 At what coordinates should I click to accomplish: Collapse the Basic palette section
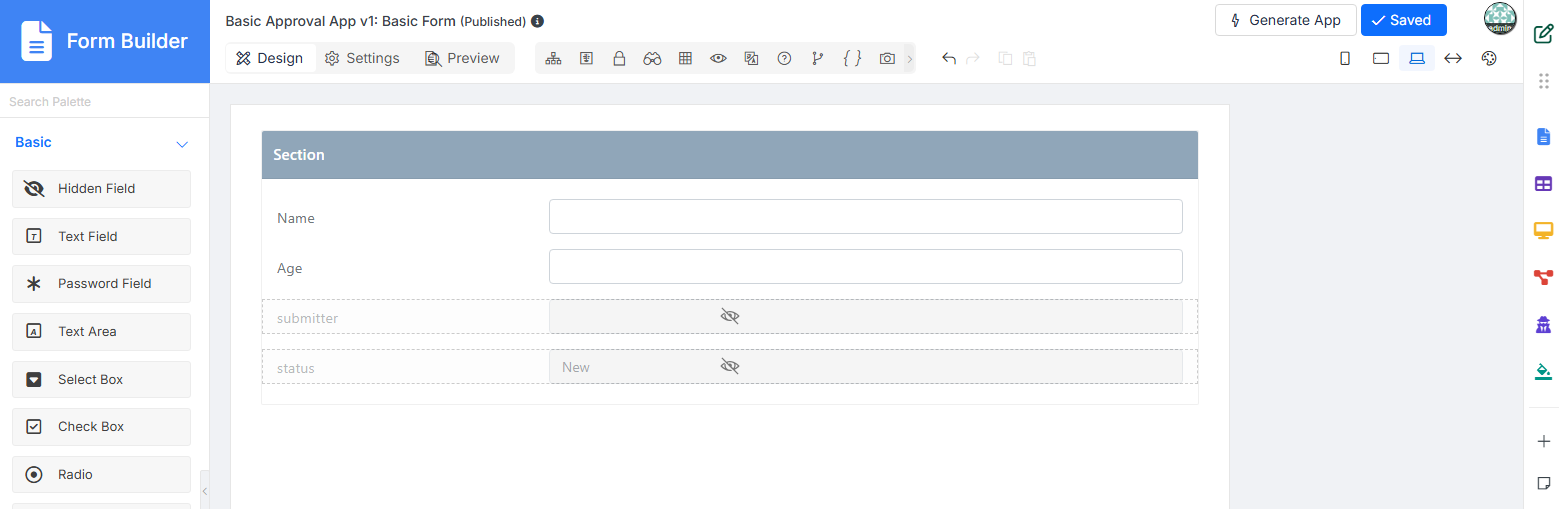[182, 144]
